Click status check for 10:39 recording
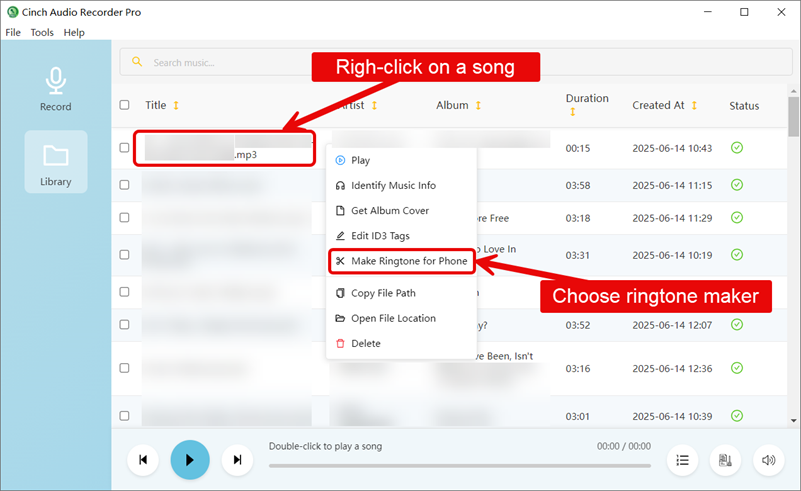801x491 pixels. point(737,415)
